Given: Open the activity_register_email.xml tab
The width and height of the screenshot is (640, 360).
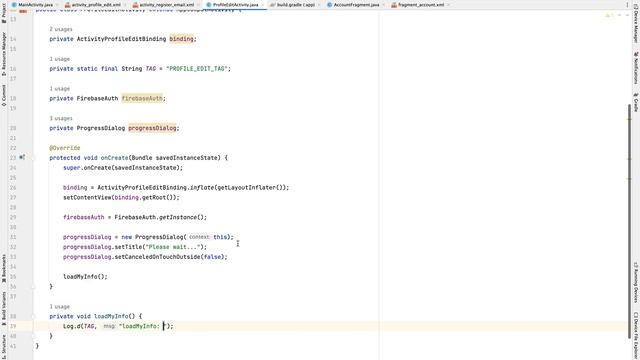Looking at the screenshot, I should [166, 5].
